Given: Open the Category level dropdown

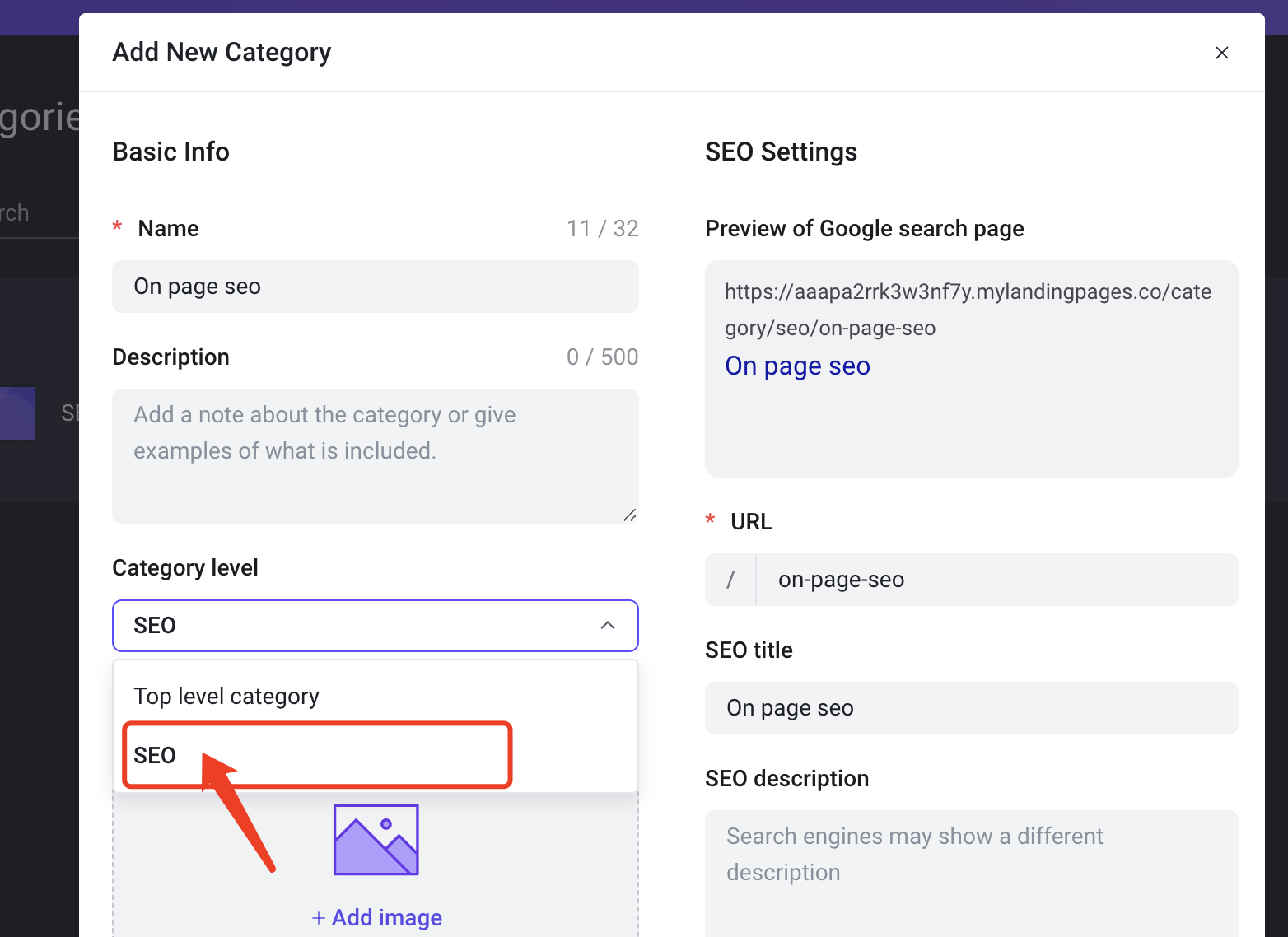Looking at the screenshot, I should tap(376, 626).
